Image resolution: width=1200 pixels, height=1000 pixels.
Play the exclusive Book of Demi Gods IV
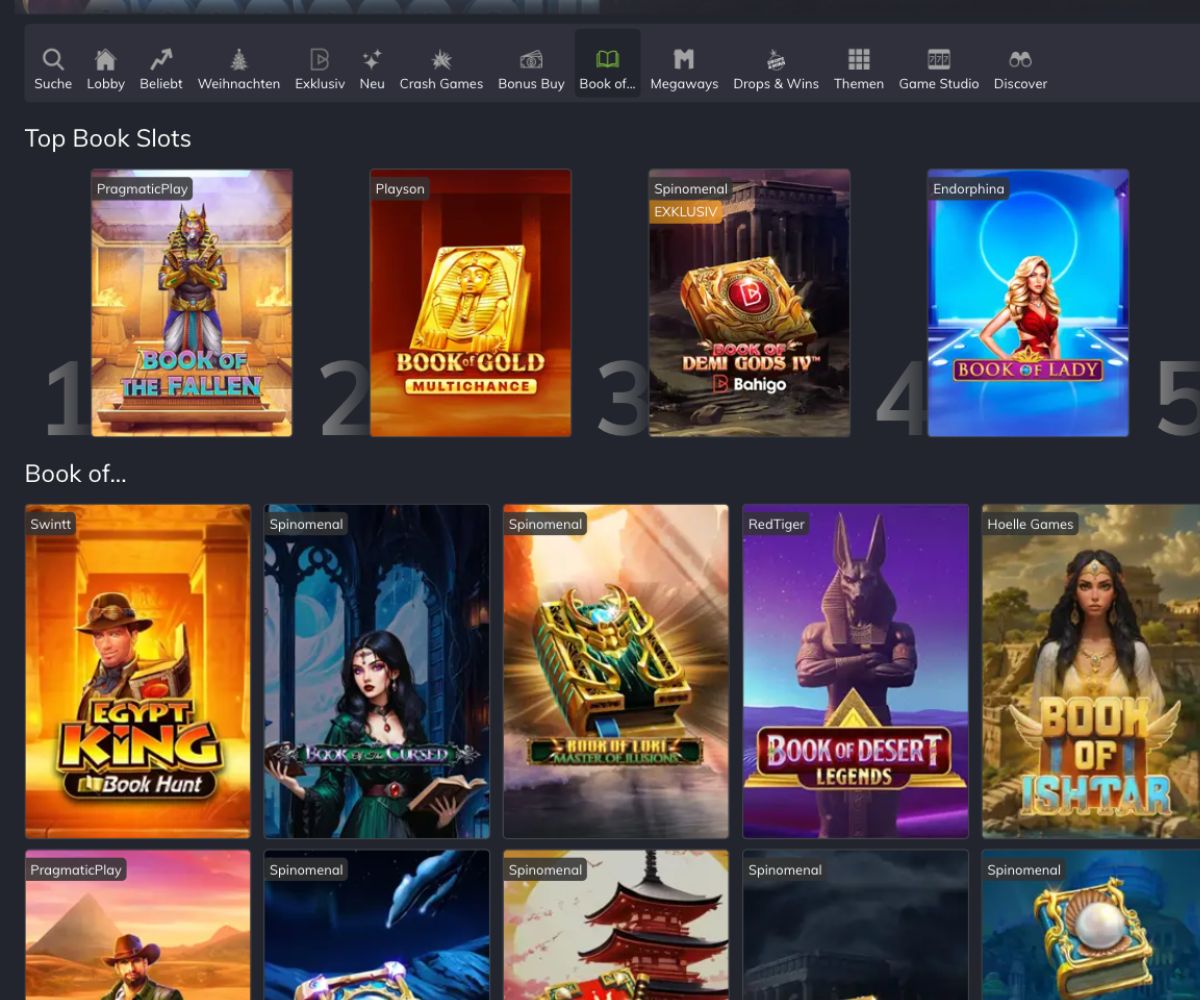(x=749, y=303)
